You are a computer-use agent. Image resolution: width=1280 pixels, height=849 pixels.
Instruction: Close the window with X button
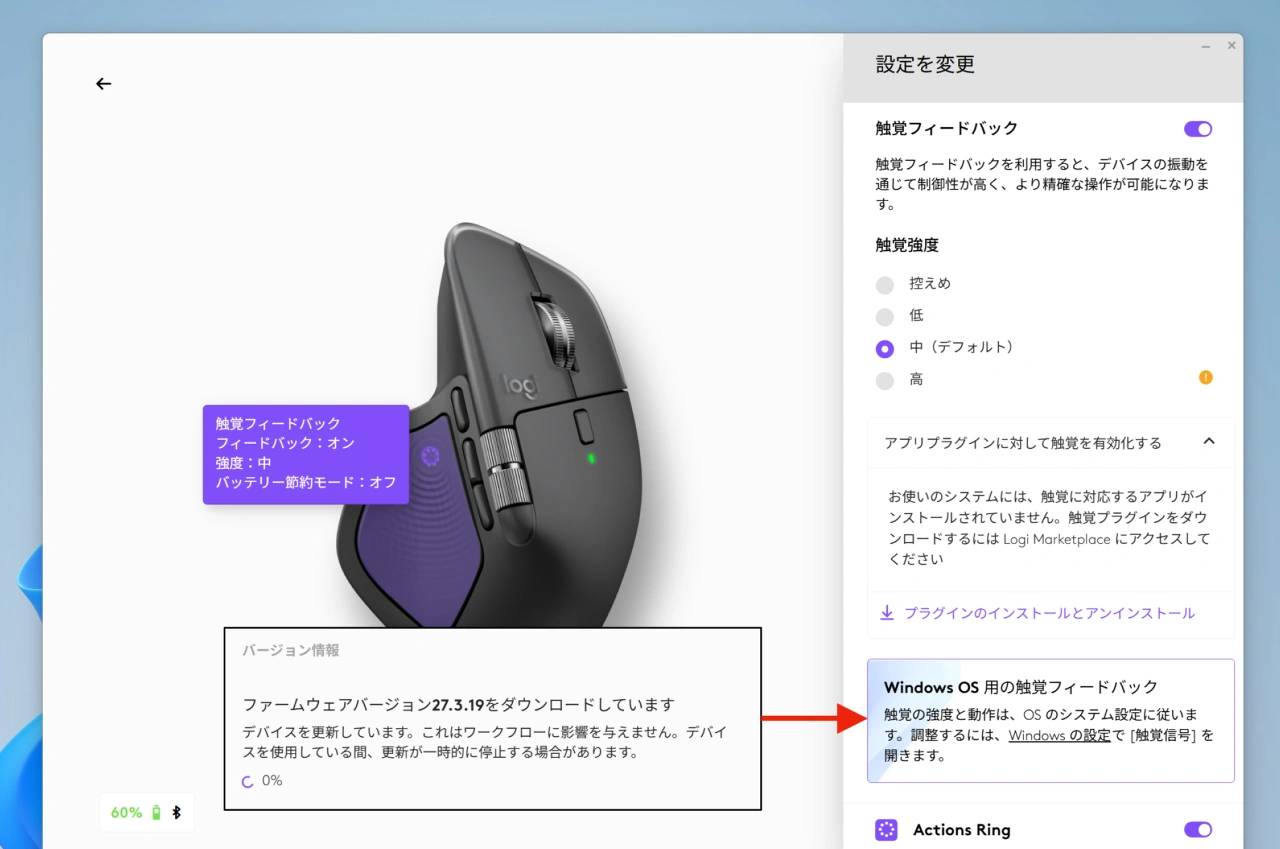pyautogui.click(x=1231, y=45)
